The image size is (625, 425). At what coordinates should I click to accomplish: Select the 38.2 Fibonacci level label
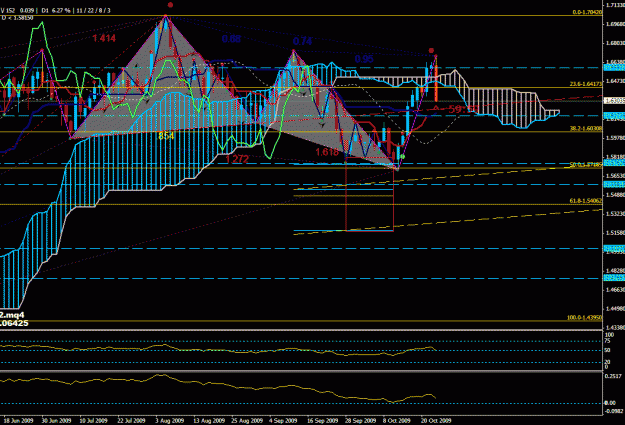coord(586,128)
